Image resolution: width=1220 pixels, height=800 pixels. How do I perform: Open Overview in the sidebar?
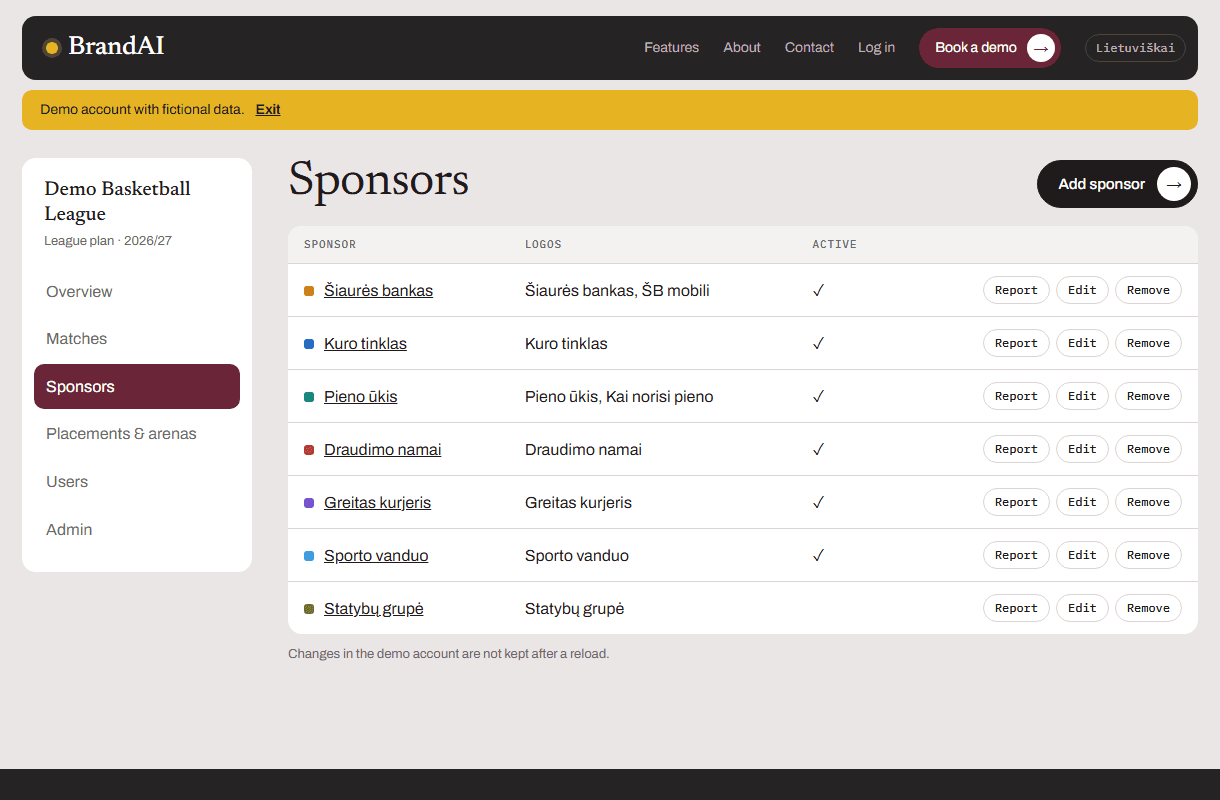click(x=137, y=292)
